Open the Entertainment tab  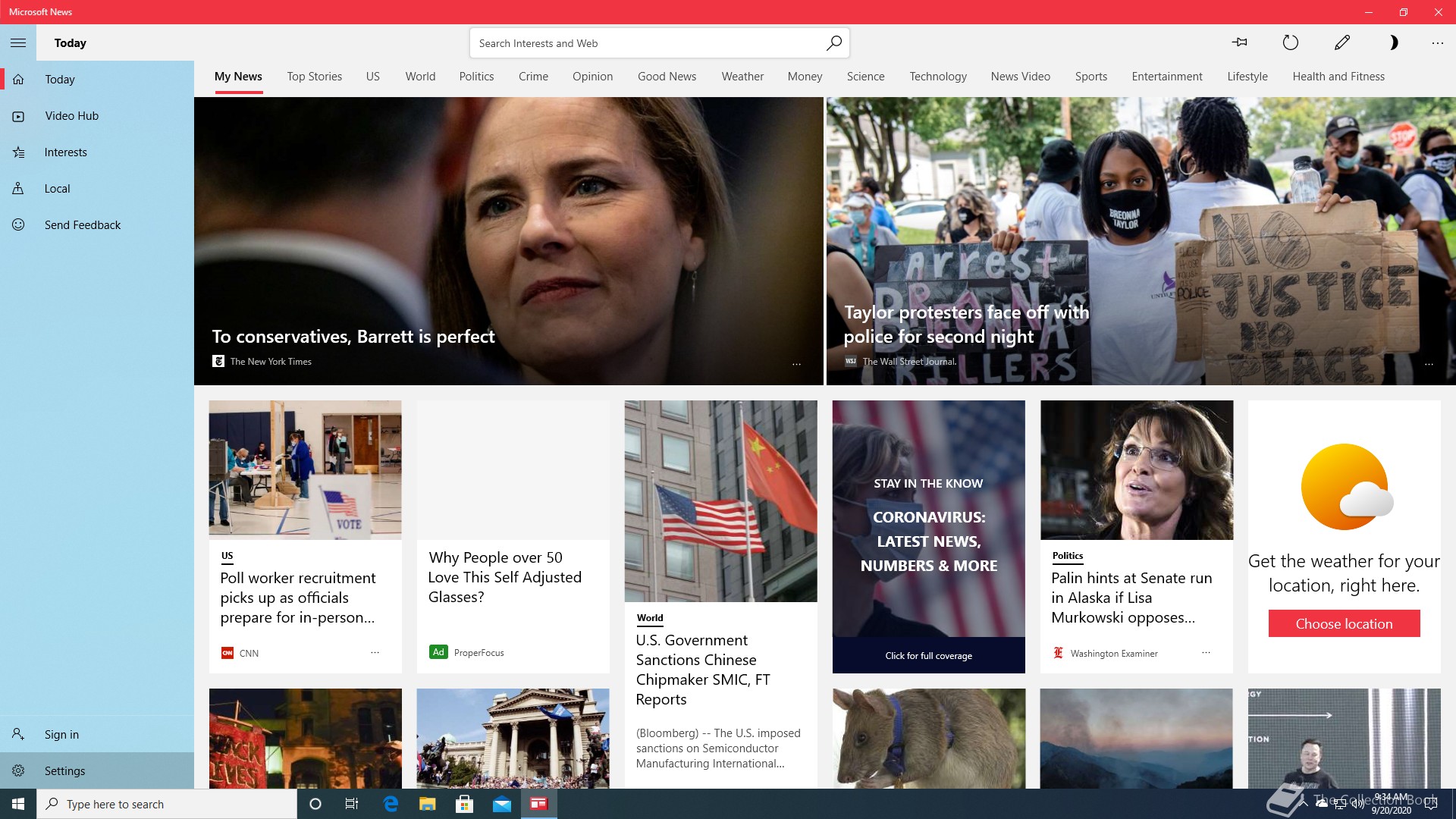(1166, 77)
